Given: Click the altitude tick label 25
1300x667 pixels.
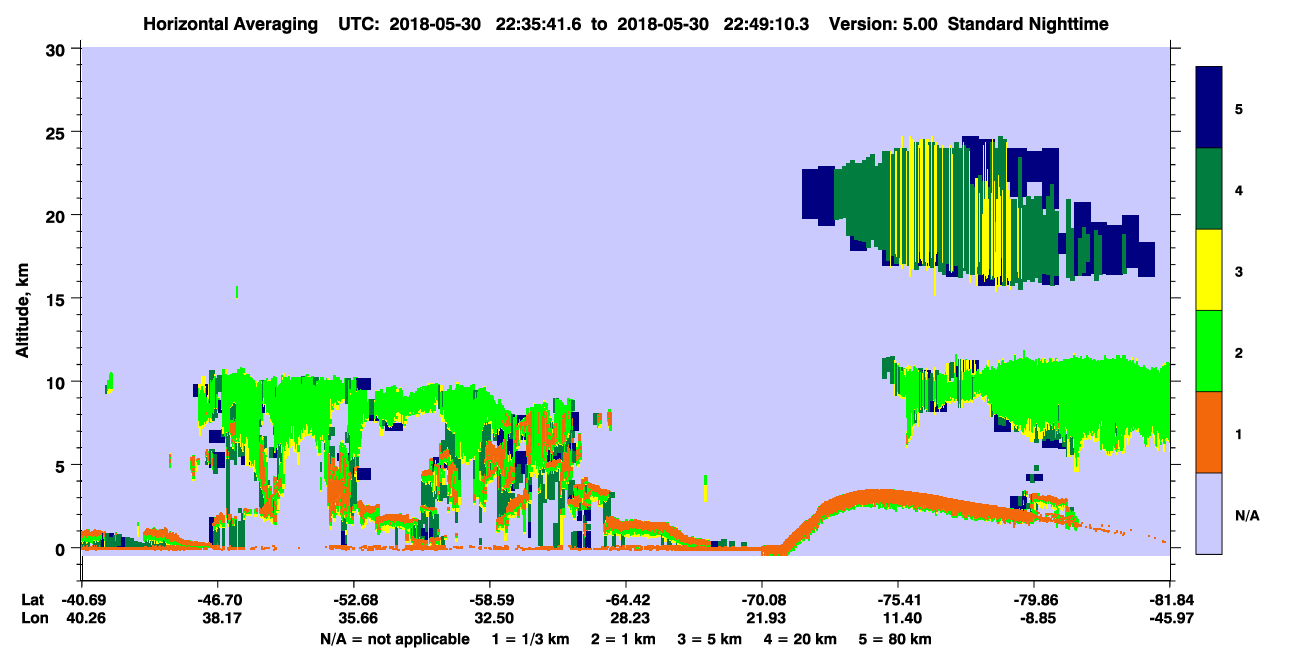Looking at the screenshot, I should pyautogui.click(x=57, y=132).
